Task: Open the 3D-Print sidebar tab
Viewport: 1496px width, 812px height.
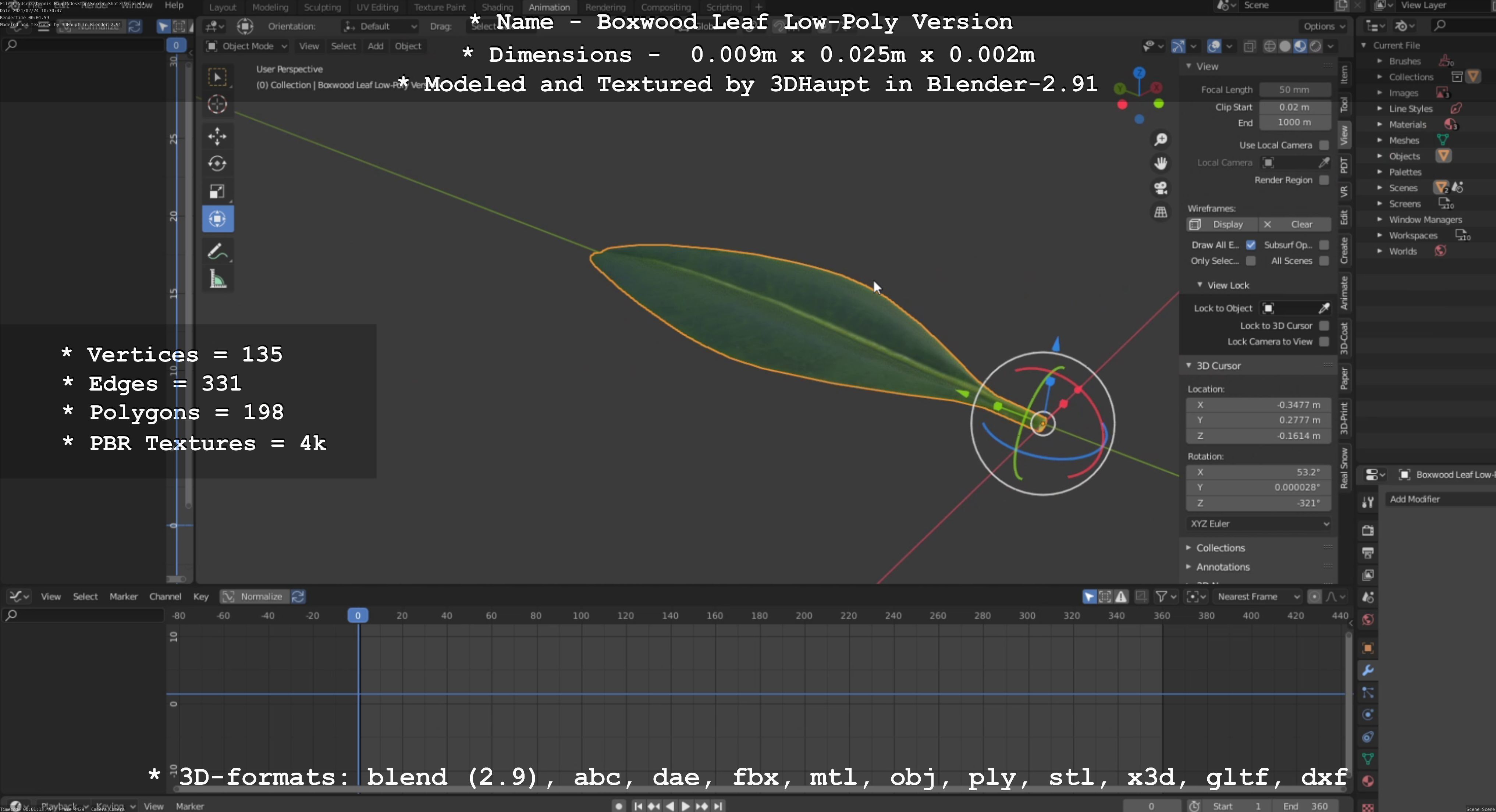Action: point(1344,418)
